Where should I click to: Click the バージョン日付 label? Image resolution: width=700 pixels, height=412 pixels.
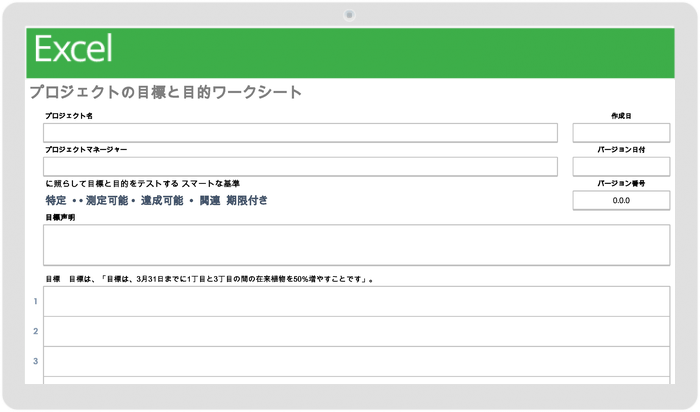click(621, 150)
